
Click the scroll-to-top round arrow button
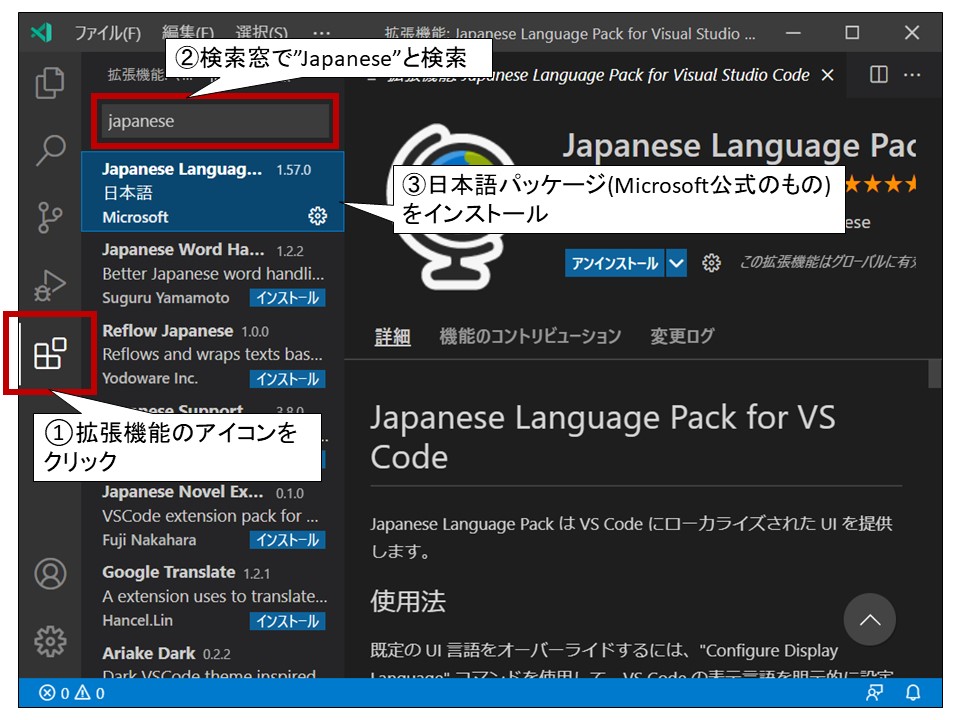click(869, 620)
